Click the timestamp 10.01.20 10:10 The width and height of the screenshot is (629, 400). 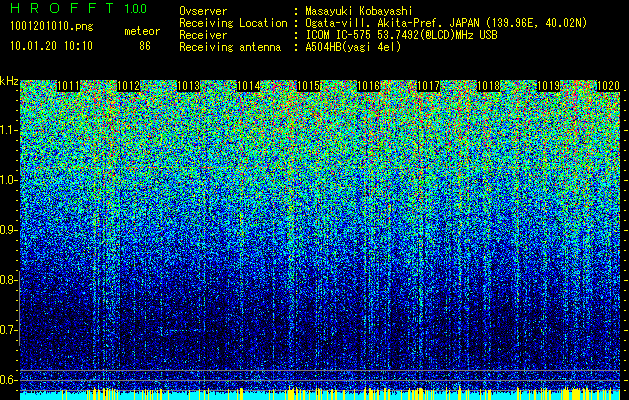(x=51, y=46)
